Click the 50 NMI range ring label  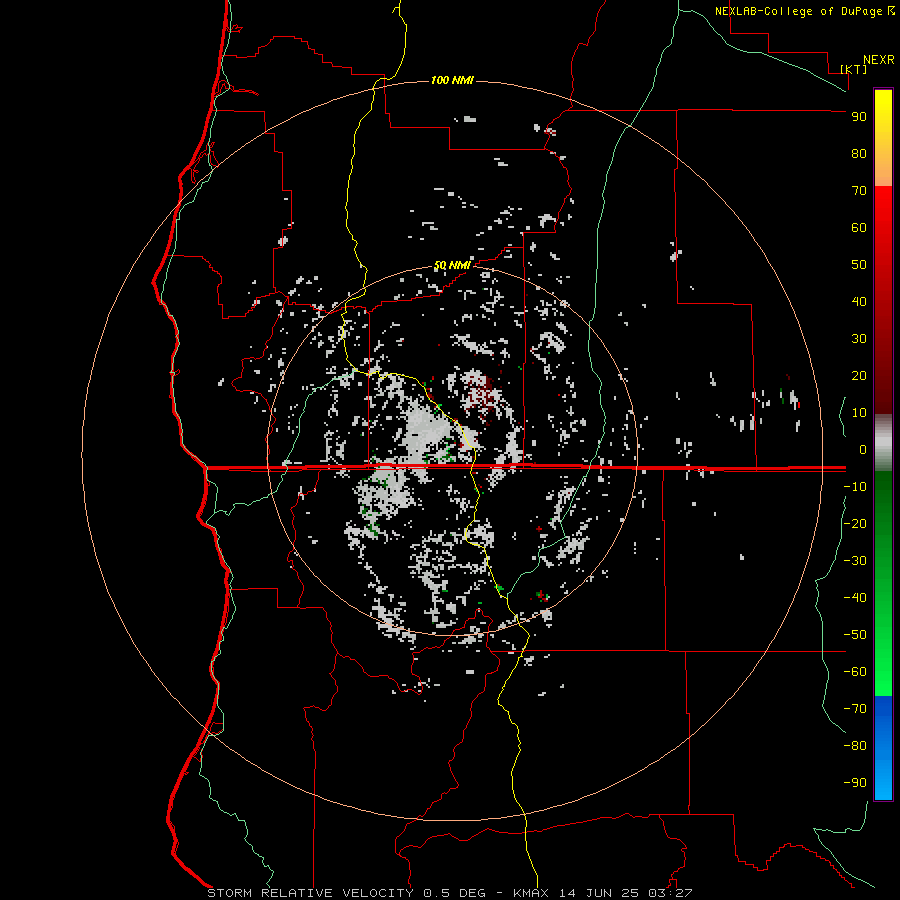pos(452,265)
